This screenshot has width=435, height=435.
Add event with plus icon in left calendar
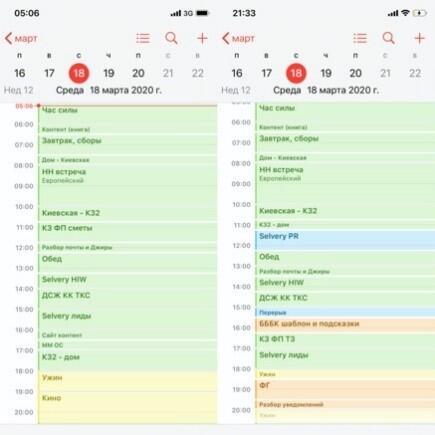(x=202, y=38)
